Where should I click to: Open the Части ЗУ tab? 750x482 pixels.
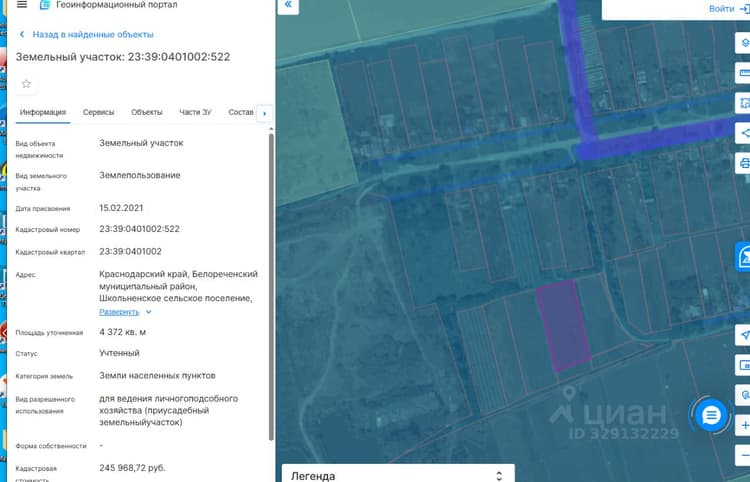195,112
